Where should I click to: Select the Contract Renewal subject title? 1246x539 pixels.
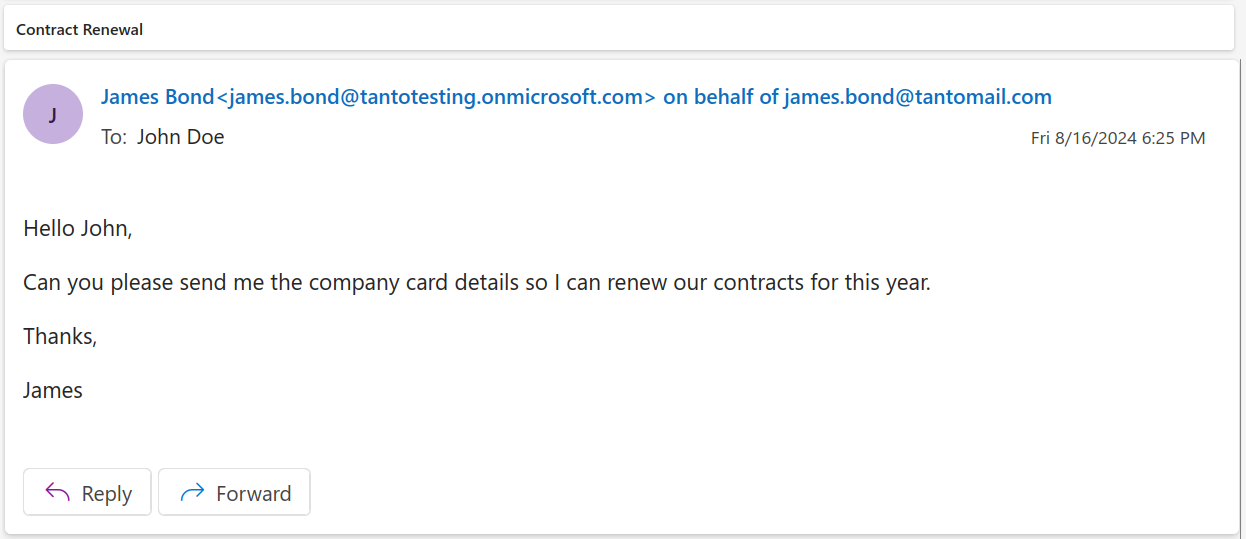(x=80, y=30)
